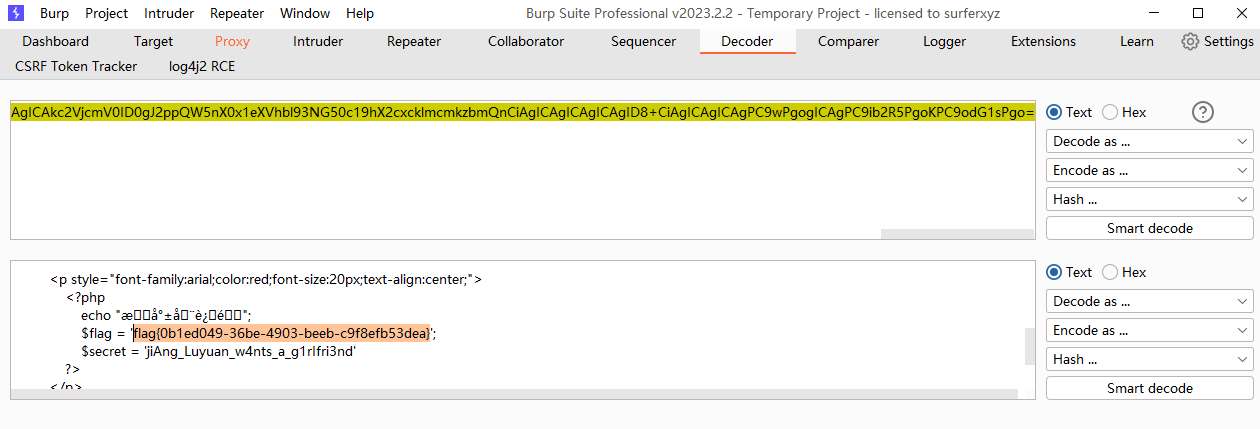
Task: Open the Burp menu
Action: [x=54, y=13]
